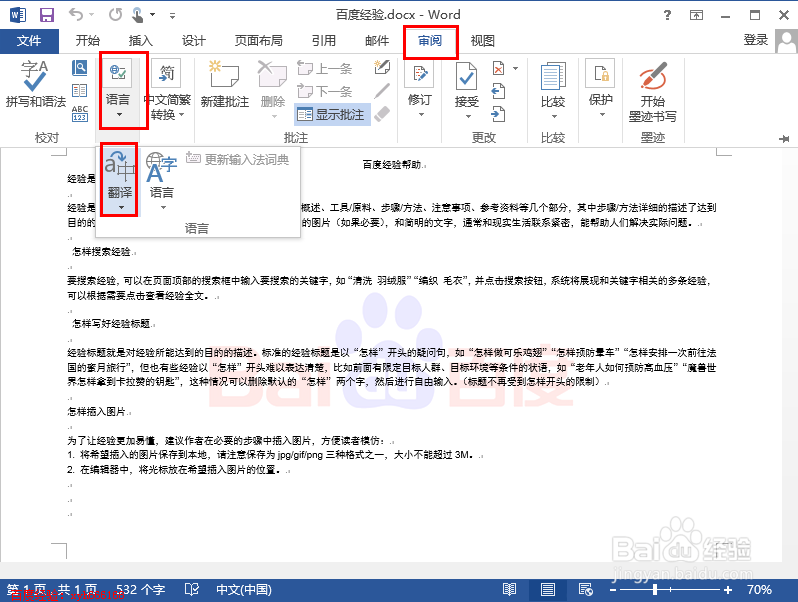This screenshot has height=602, width=798.
Task: Open the popup 语言 dropdown arrow
Action: 163,207
